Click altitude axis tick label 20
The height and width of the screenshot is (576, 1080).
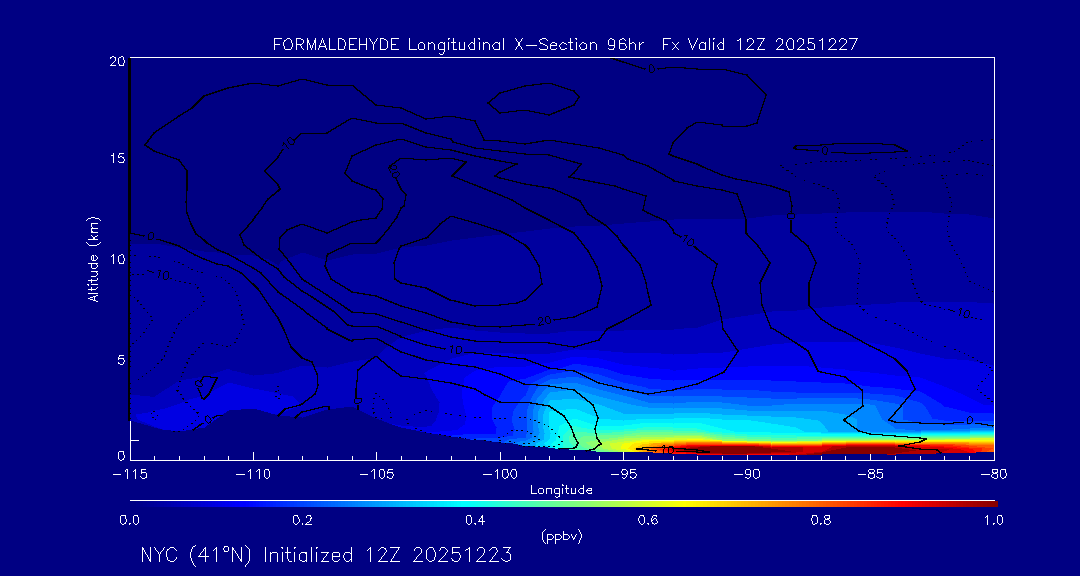(116, 61)
